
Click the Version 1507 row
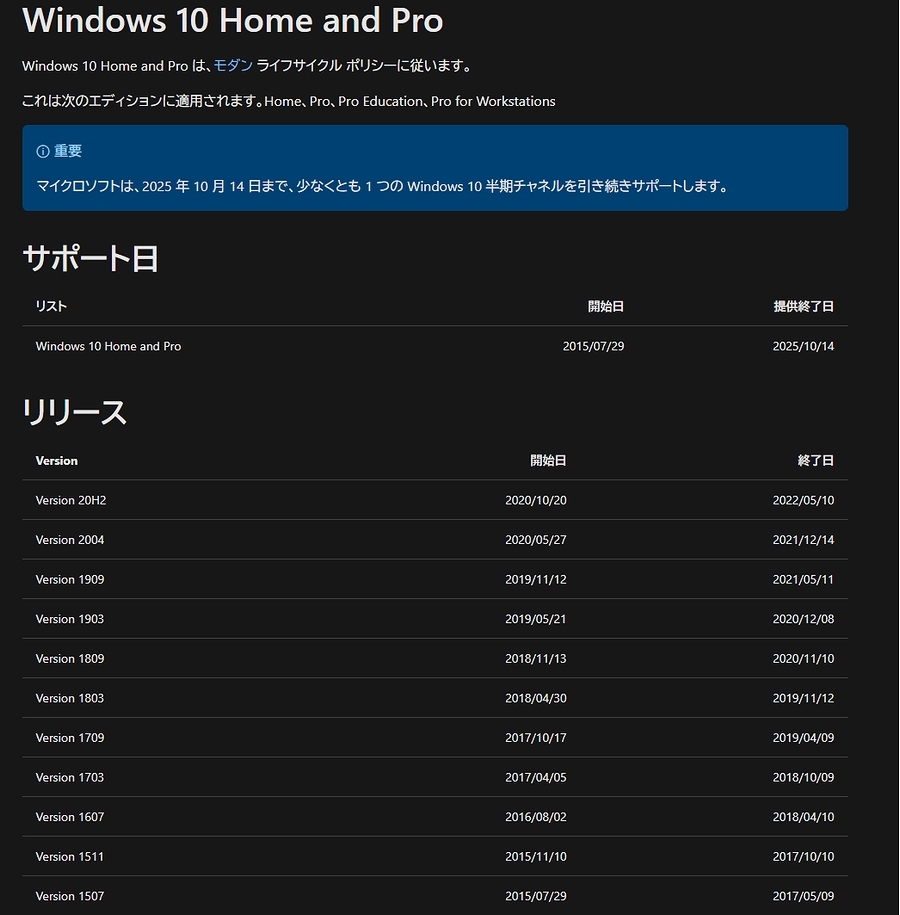tap(435, 896)
